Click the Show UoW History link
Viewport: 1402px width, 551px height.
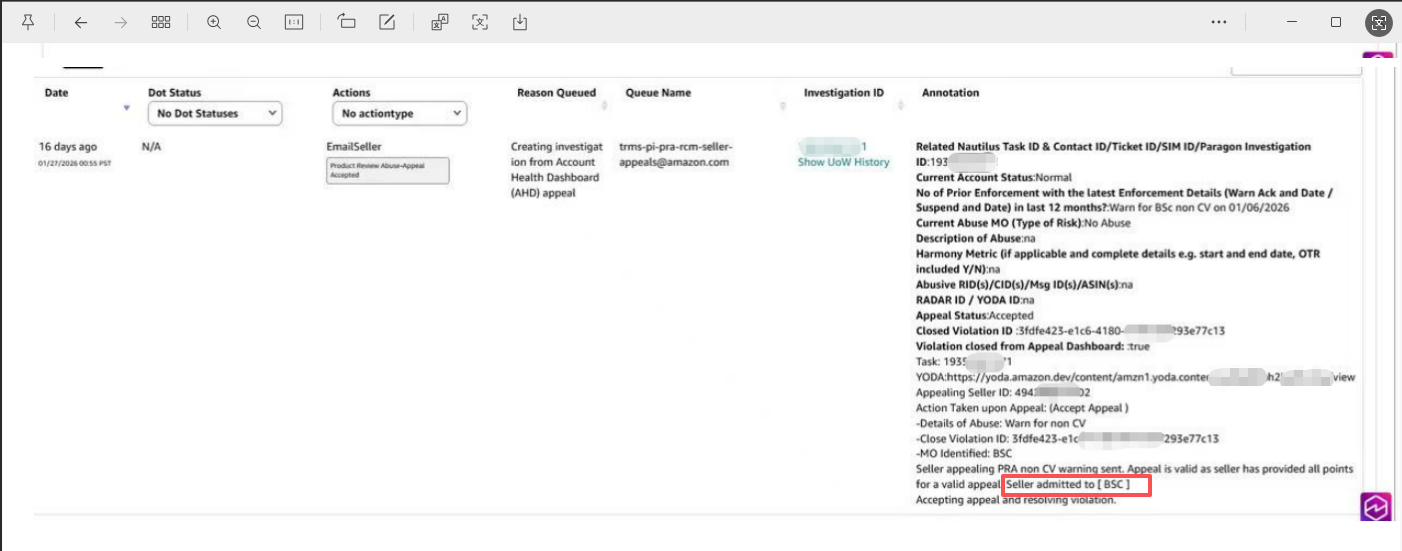coord(843,162)
